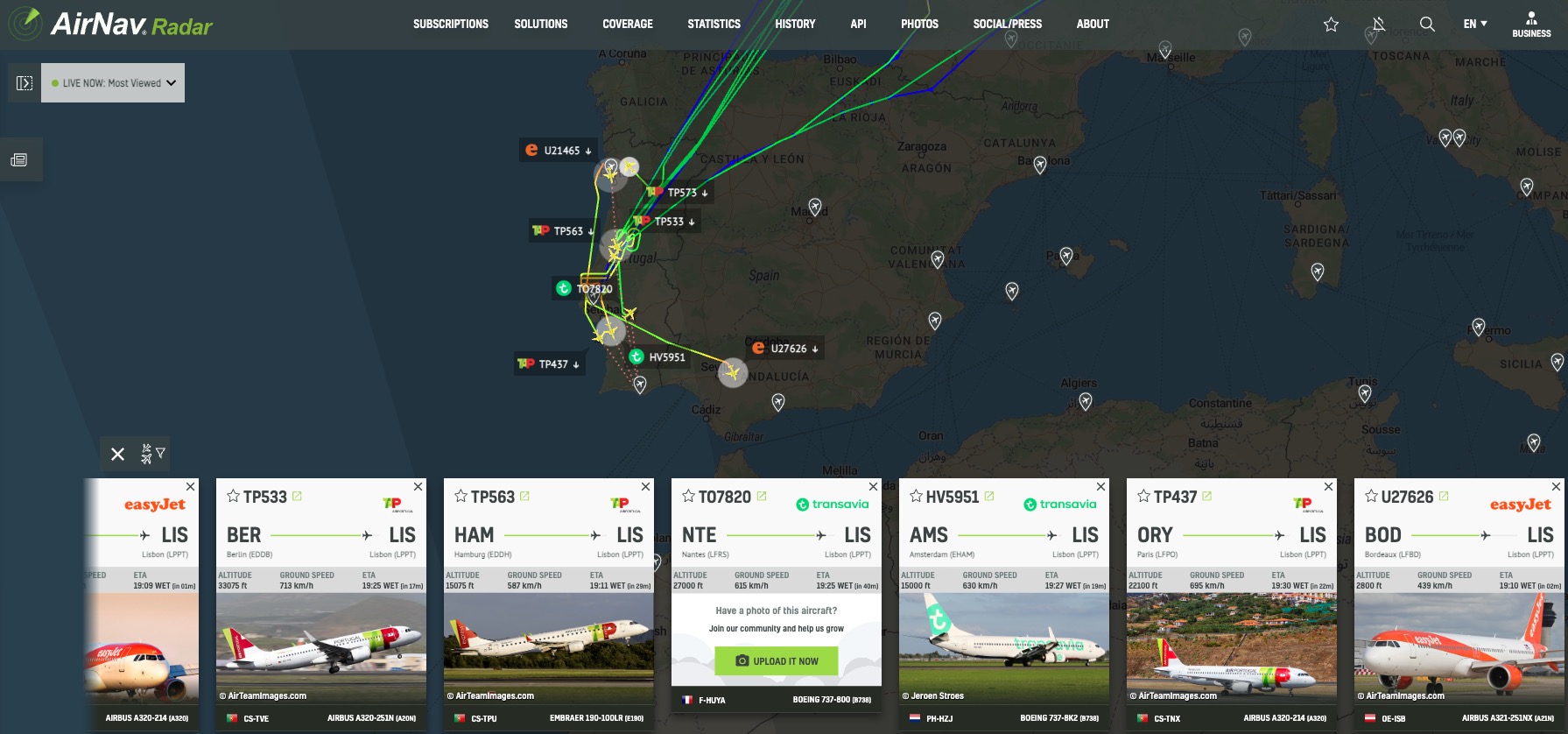Close the TO7820 flight card
This screenshot has height=734, width=1568.
tap(873, 486)
